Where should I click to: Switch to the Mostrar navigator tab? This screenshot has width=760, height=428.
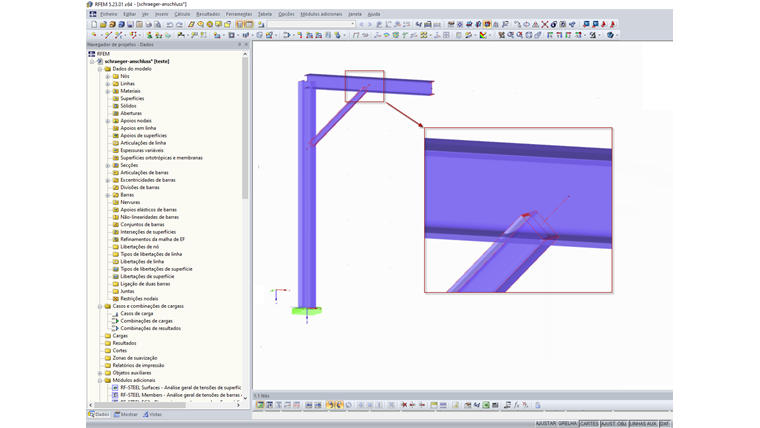pos(126,414)
